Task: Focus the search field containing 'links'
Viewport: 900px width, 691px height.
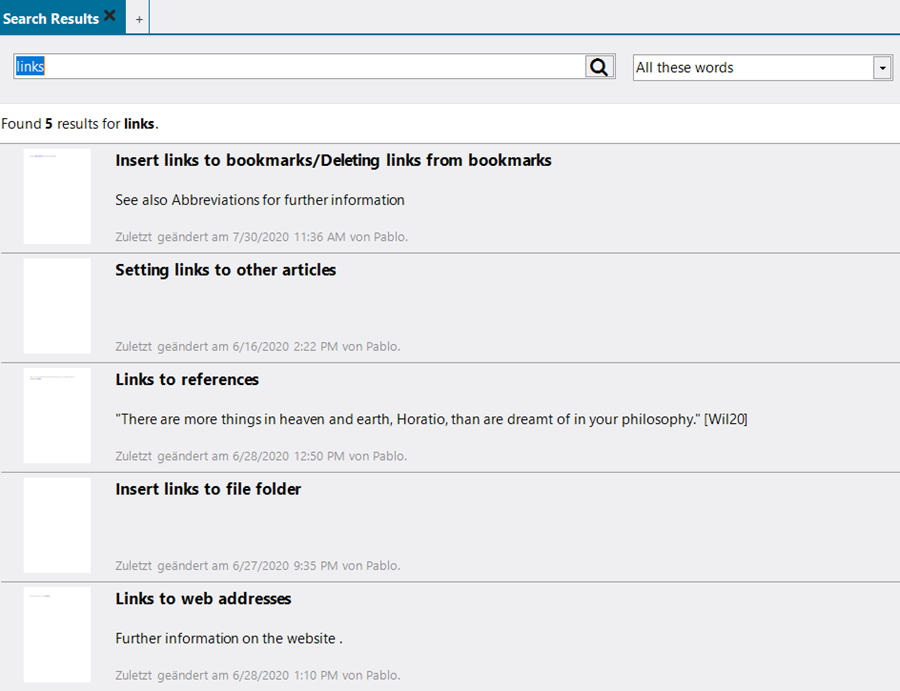Action: (300, 67)
